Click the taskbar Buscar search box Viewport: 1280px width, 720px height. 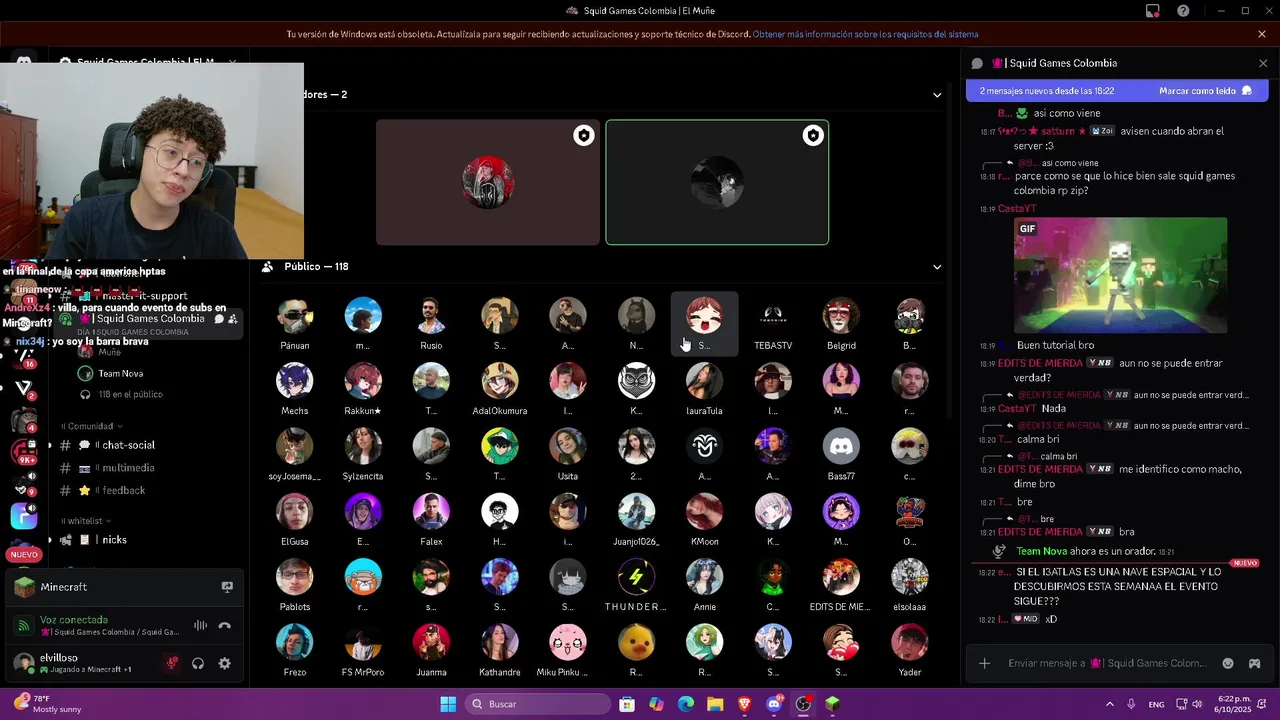coord(538,704)
